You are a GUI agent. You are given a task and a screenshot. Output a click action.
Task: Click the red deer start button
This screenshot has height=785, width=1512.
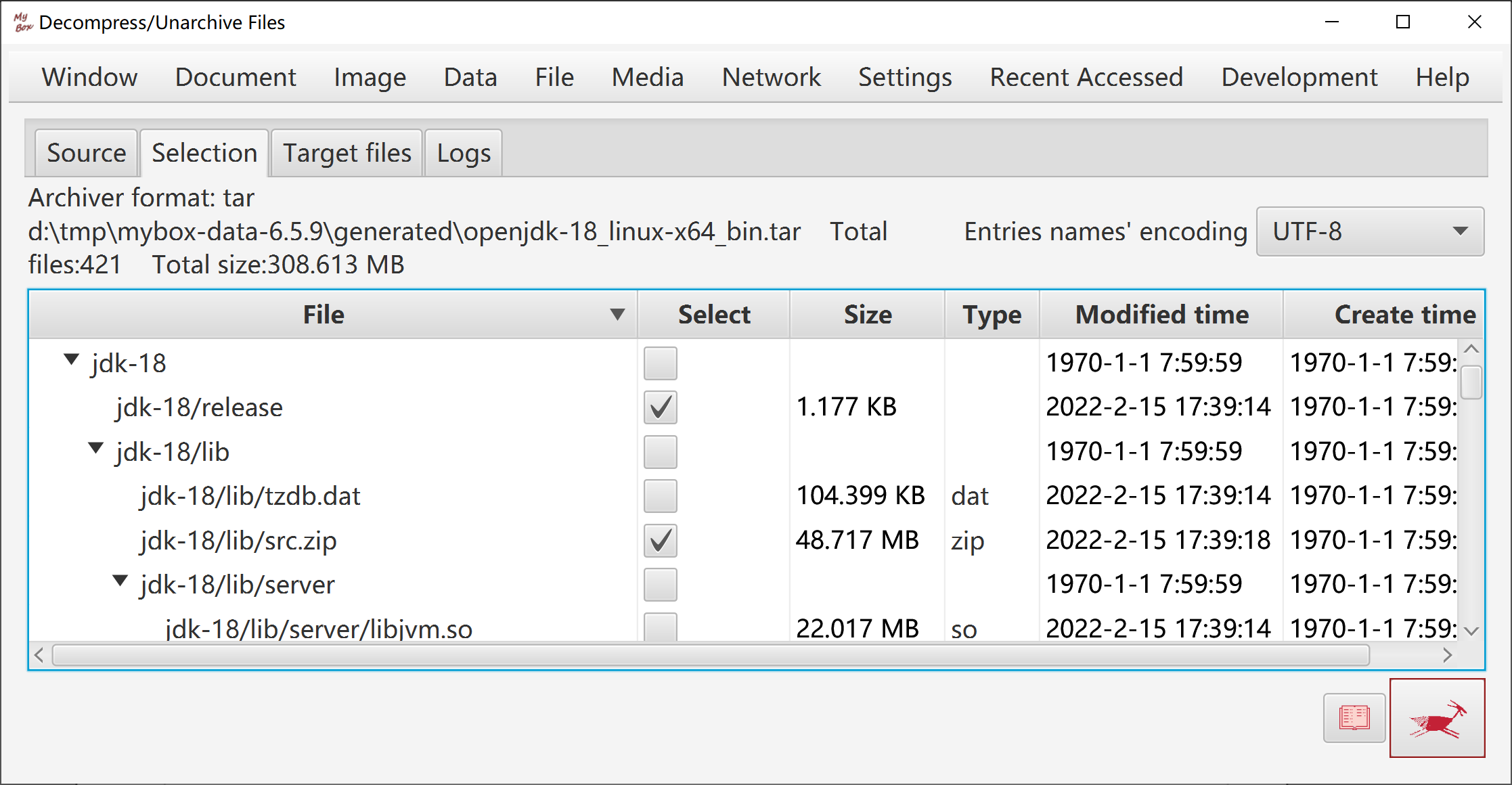(1437, 718)
